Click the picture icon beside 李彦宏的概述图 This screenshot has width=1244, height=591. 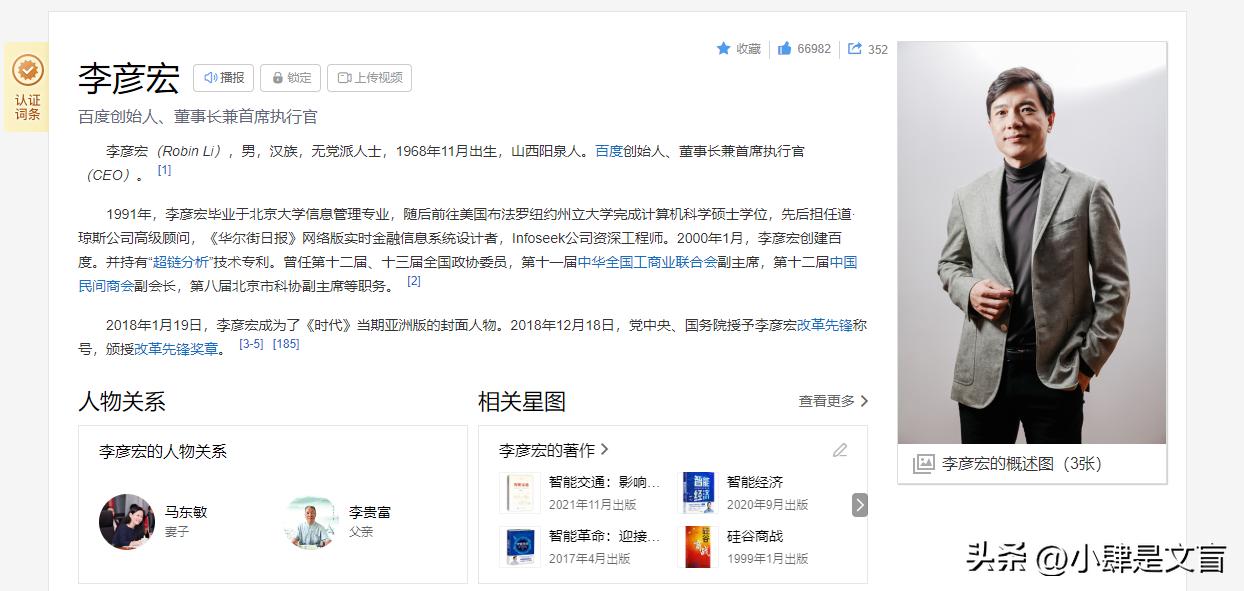tap(926, 462)
